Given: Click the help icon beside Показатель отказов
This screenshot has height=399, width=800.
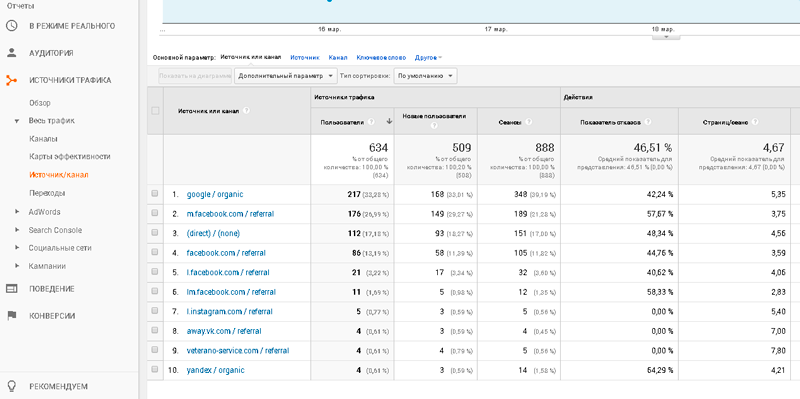Looking at the screenshot, I should (x=648, y=122).
